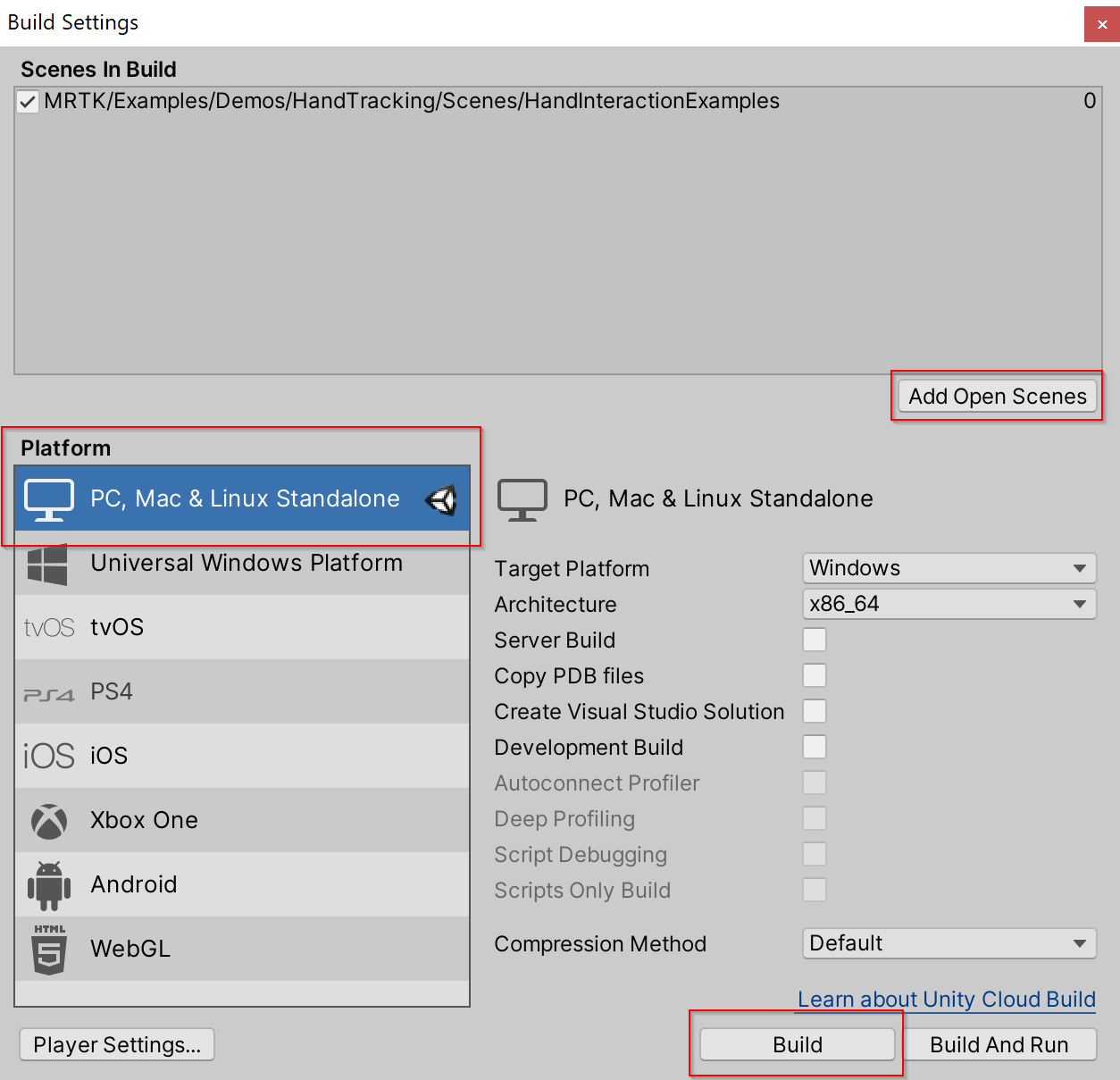The image size is (1120, 1080).
Task: Select the HandInteractionExamples scene entry
Action: click(x=557, y=101)
